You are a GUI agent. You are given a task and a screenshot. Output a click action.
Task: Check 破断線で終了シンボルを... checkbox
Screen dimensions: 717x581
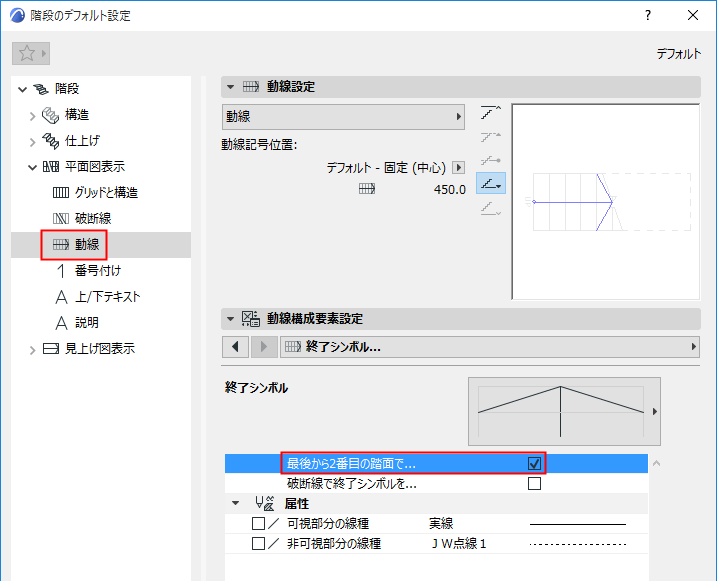pyautogui.click(x=534, y=483)
